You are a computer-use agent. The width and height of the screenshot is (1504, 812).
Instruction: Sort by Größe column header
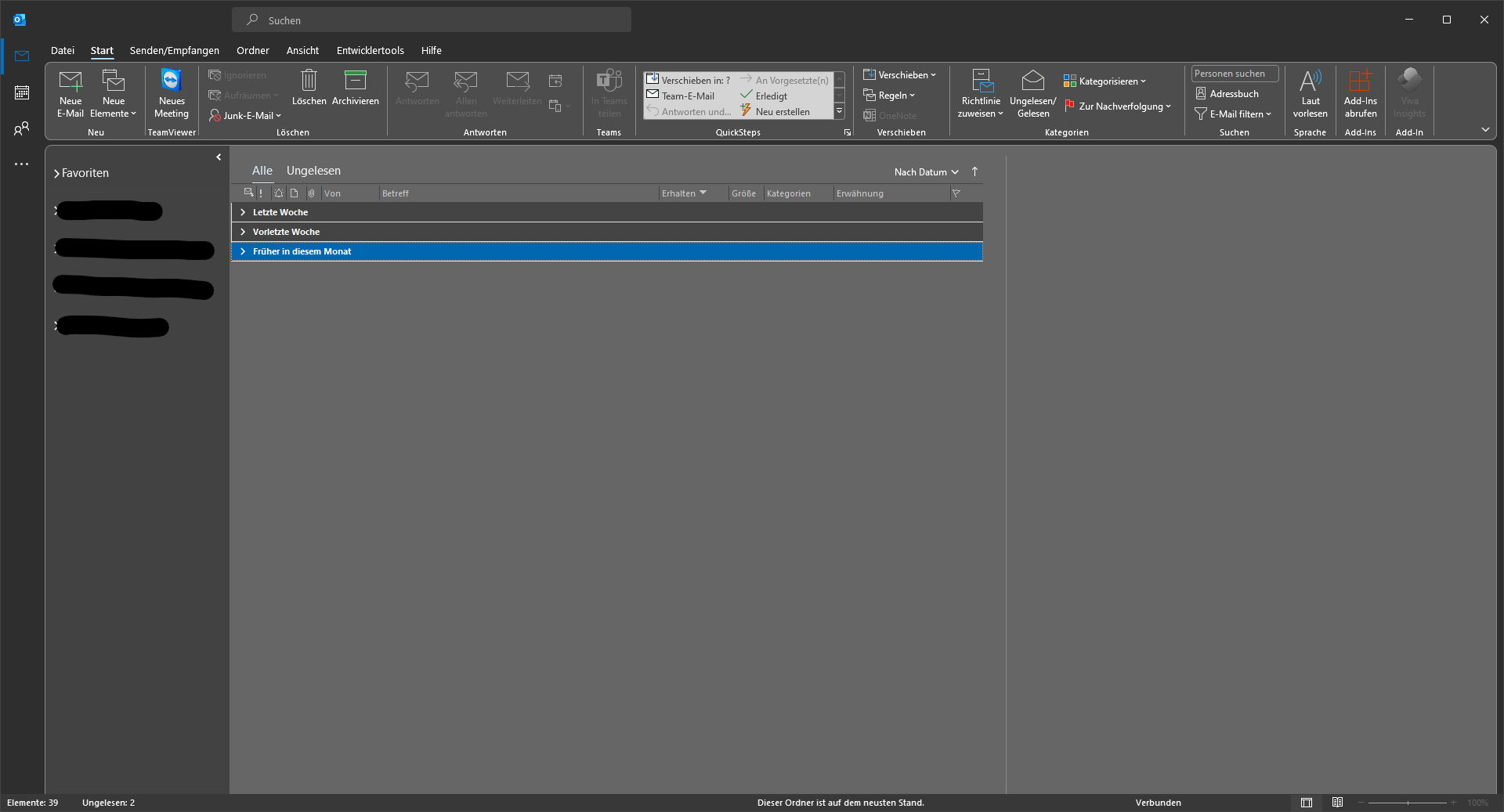[745, 193]
